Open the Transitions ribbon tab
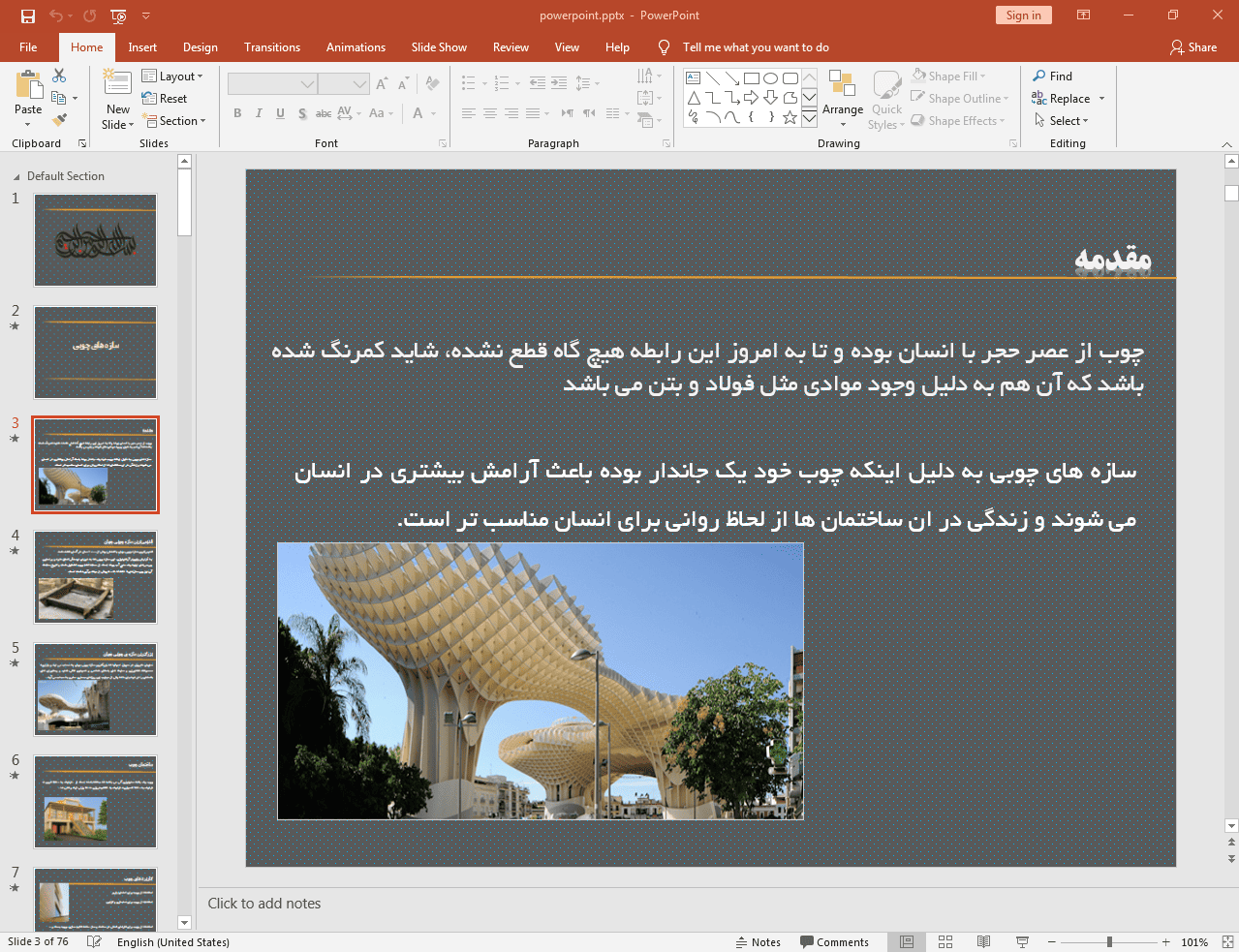The image size is (1239, 952). click(271, 47)
